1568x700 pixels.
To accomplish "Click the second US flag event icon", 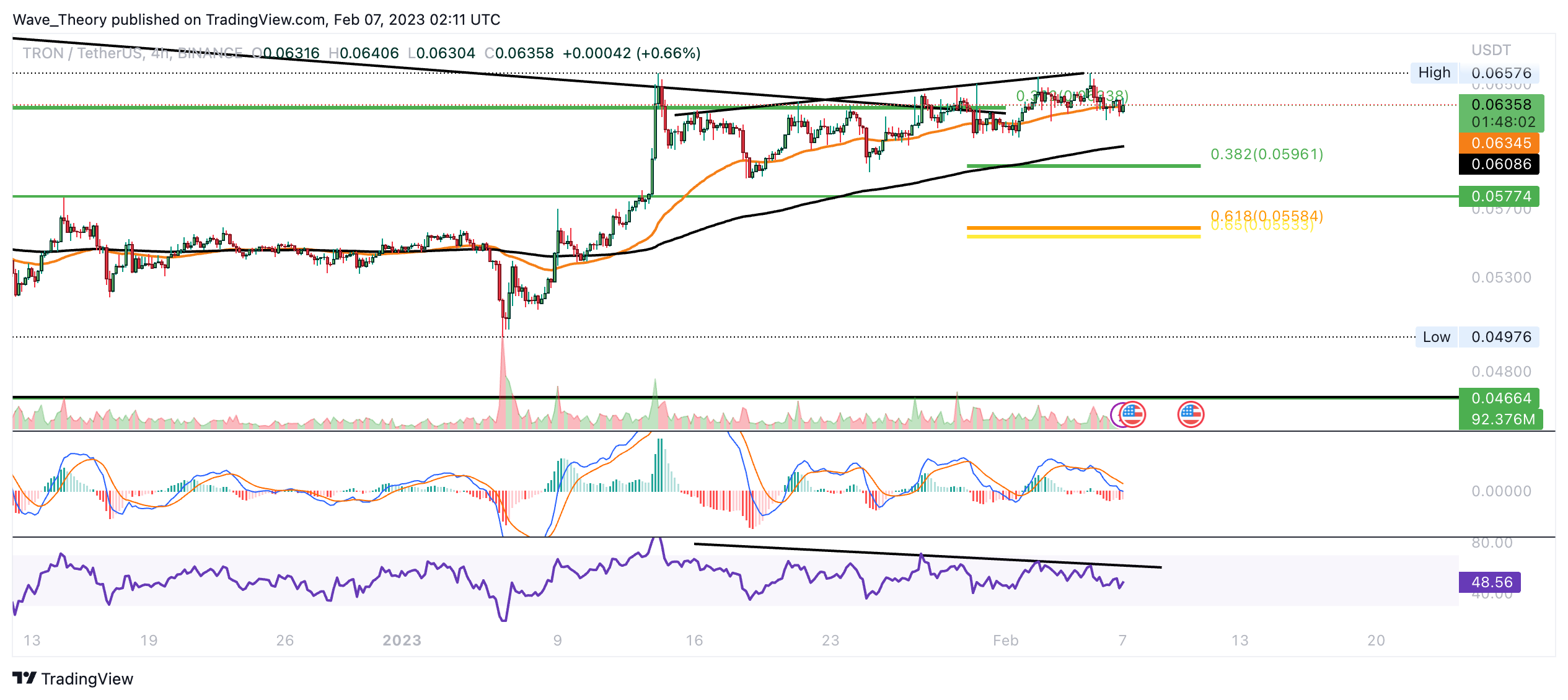I will tap(1191, 414).
